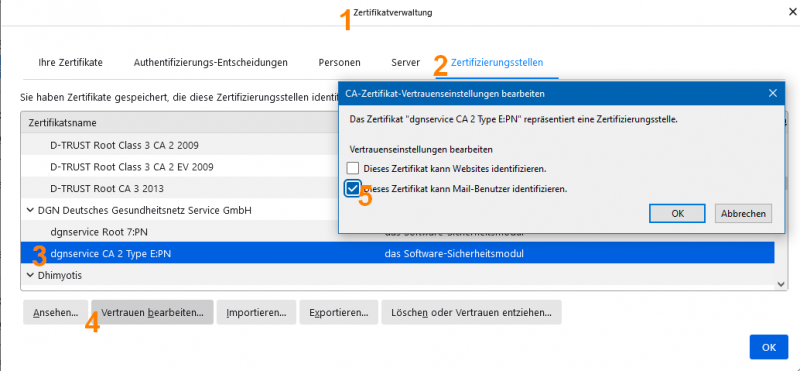The height and width of the screenshot is (371, 800).
Task: Click the list scrollbar down arrow
Action: 780,284
